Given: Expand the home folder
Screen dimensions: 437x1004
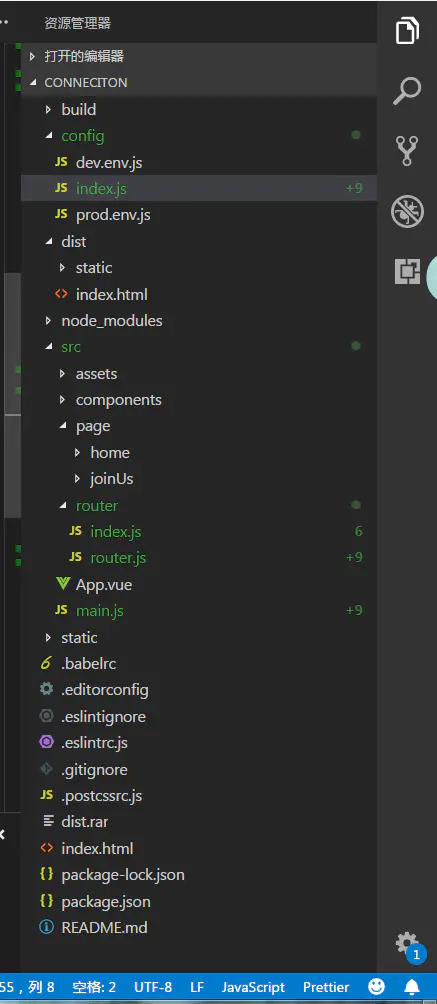Looking at the screenshot, I should (199, 453).
